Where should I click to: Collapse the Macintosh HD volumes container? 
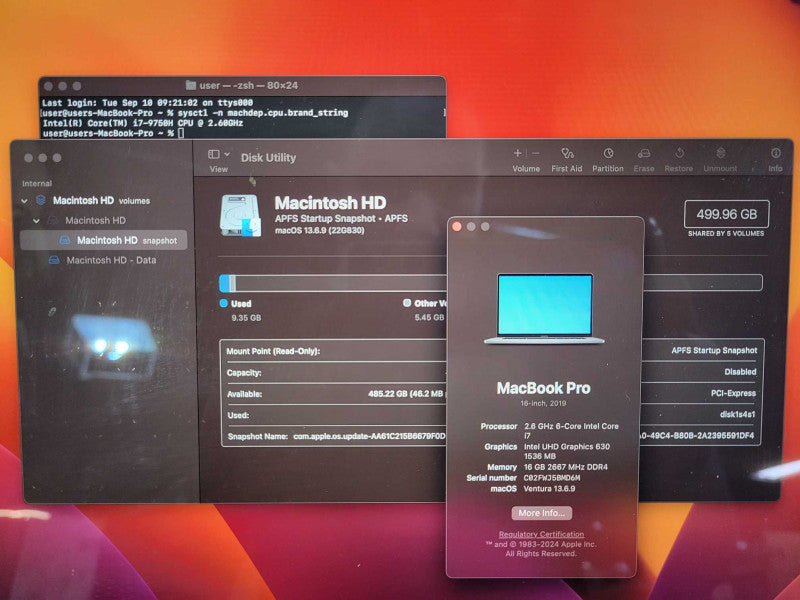(24, 201)
